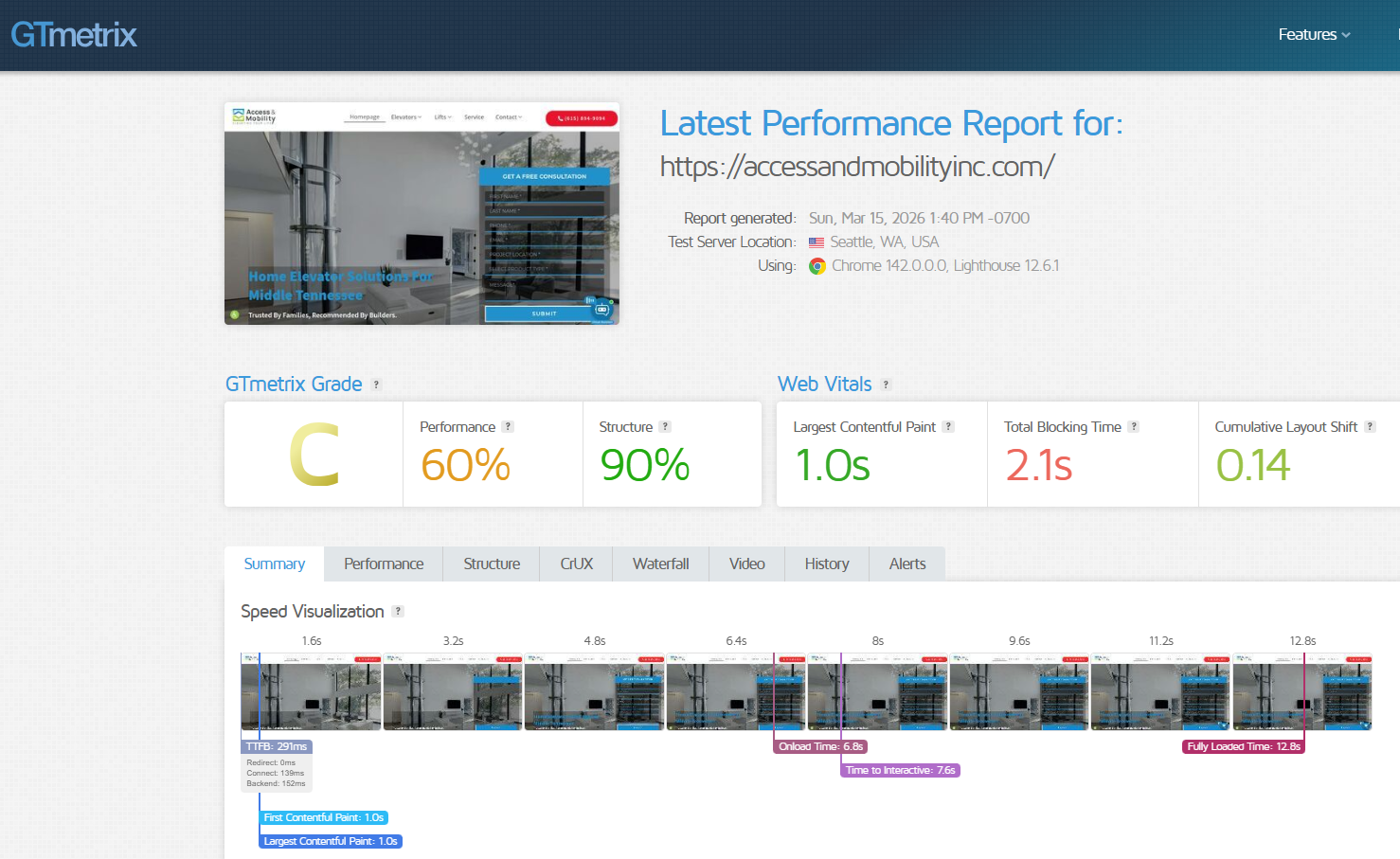Click the First Contentful Paint 1.0s marker

point(324,817)
